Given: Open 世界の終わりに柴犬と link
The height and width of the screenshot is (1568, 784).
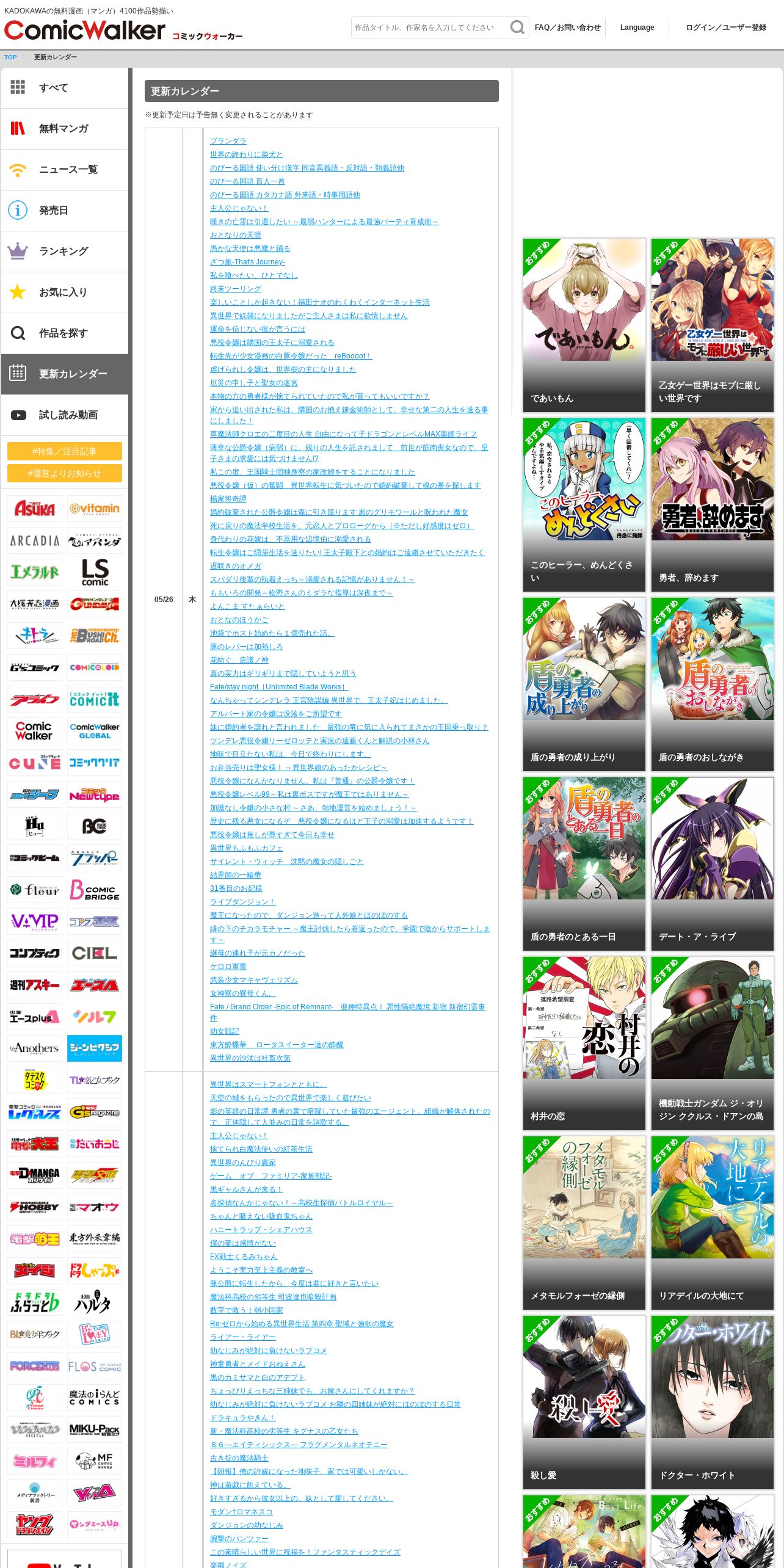Looking at the screenshot, I should pyautogui.click(x=246, y=154).
